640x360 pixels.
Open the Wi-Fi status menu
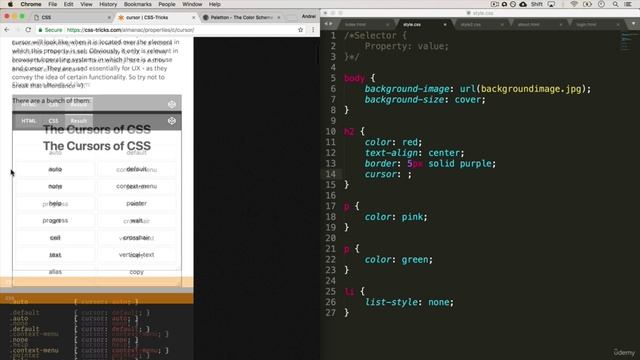click(x=574, y=4)
